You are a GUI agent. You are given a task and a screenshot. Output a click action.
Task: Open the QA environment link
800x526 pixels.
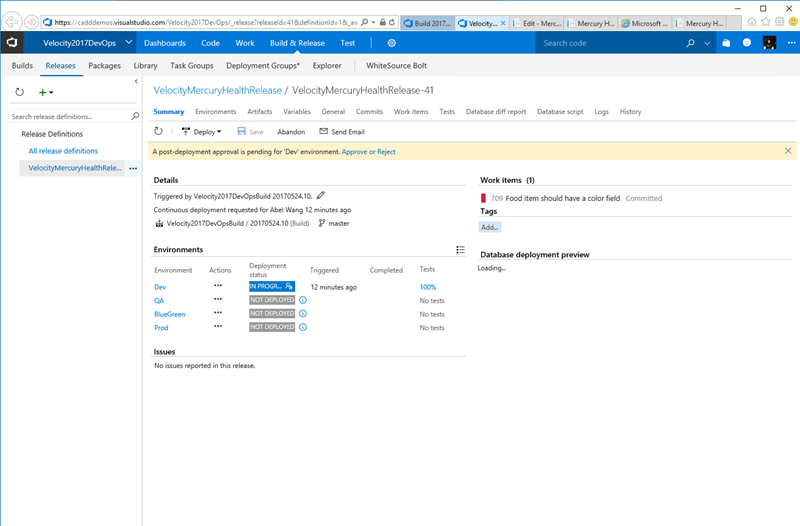pos(159,300)
